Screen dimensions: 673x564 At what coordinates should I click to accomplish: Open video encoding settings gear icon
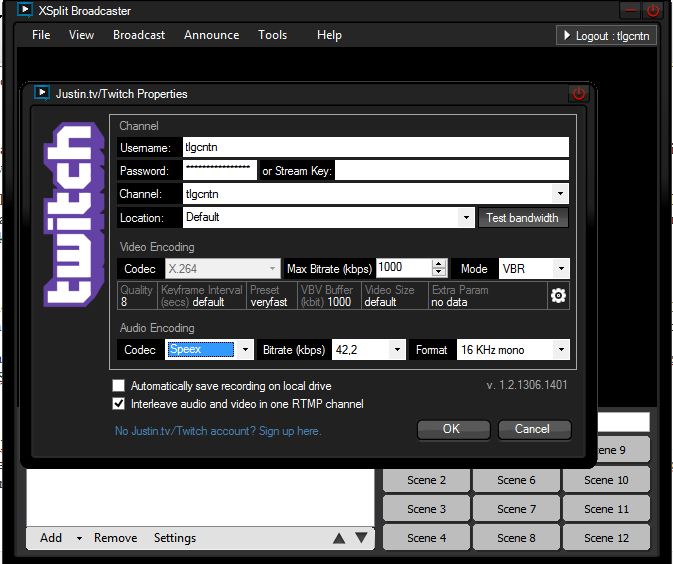[558, 296]
